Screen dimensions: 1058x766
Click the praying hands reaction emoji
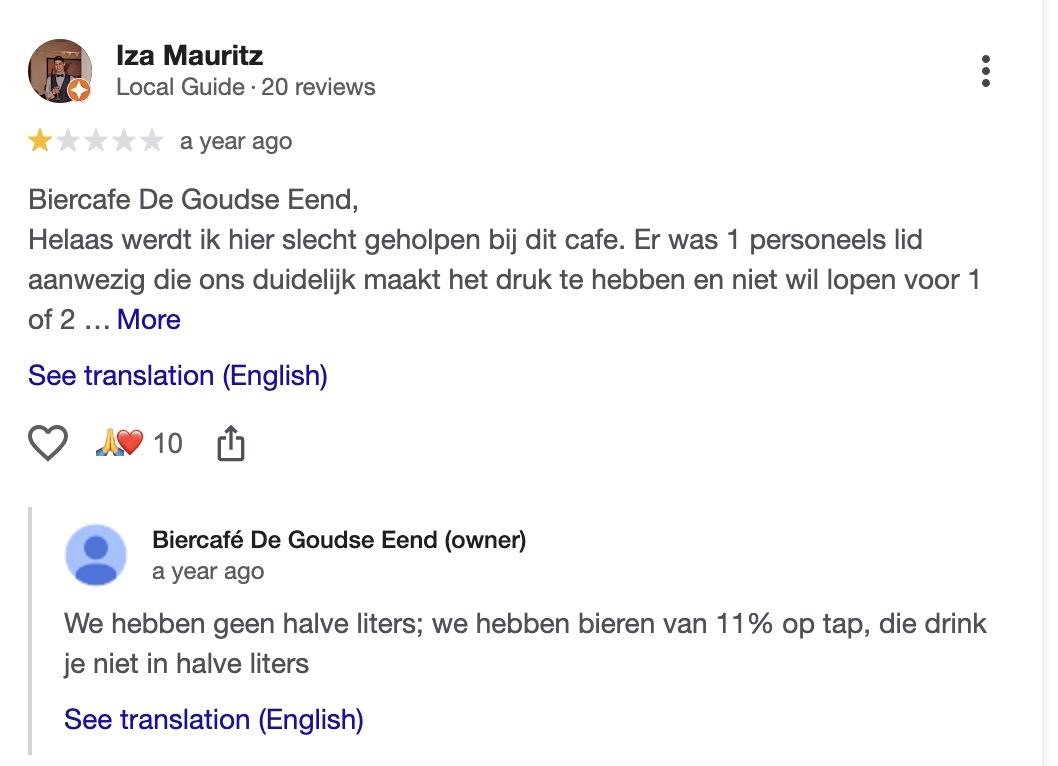pyautogui.click(x=108, y=443)
